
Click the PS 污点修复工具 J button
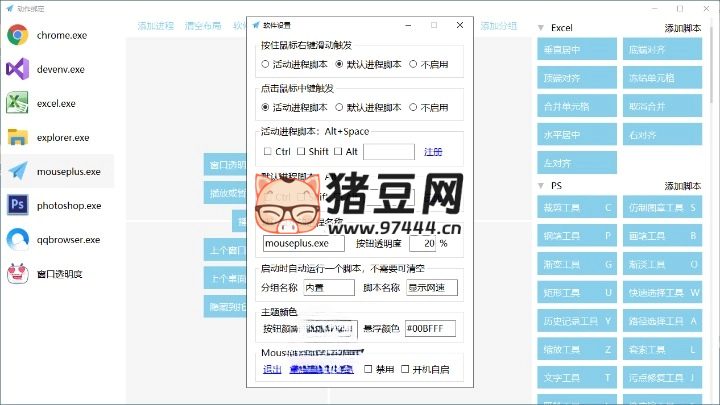[x=662, y=377]
